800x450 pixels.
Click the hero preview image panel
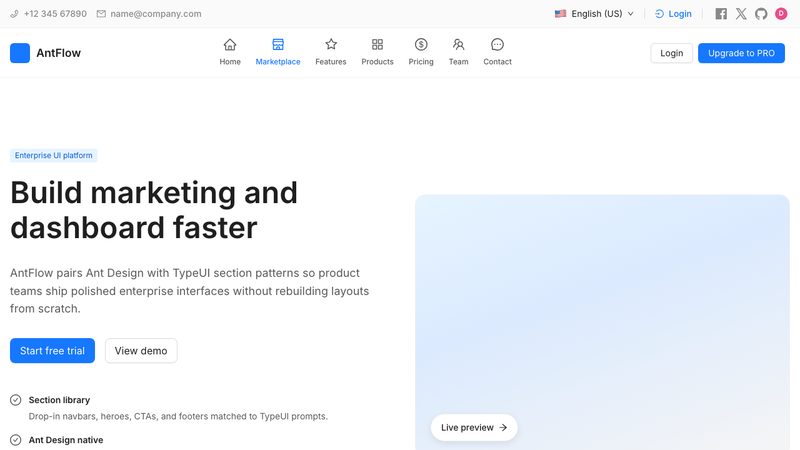(x=602, y=322)
